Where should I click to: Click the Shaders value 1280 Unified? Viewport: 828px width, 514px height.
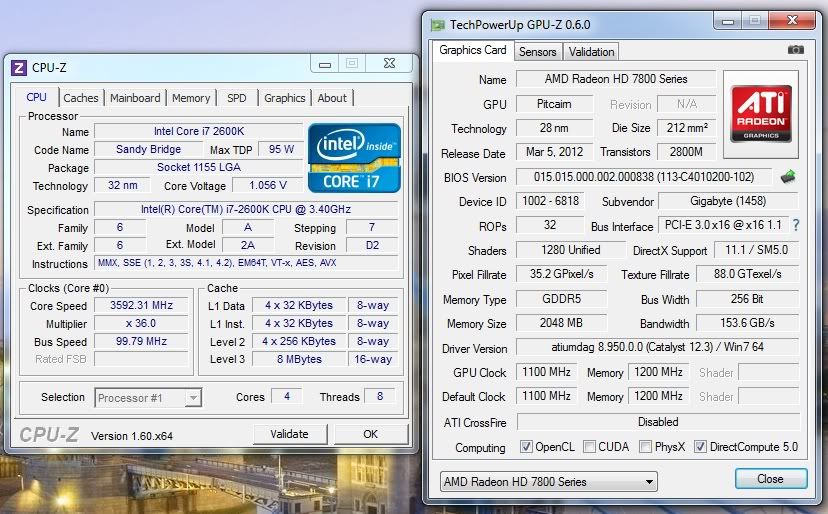570,250
